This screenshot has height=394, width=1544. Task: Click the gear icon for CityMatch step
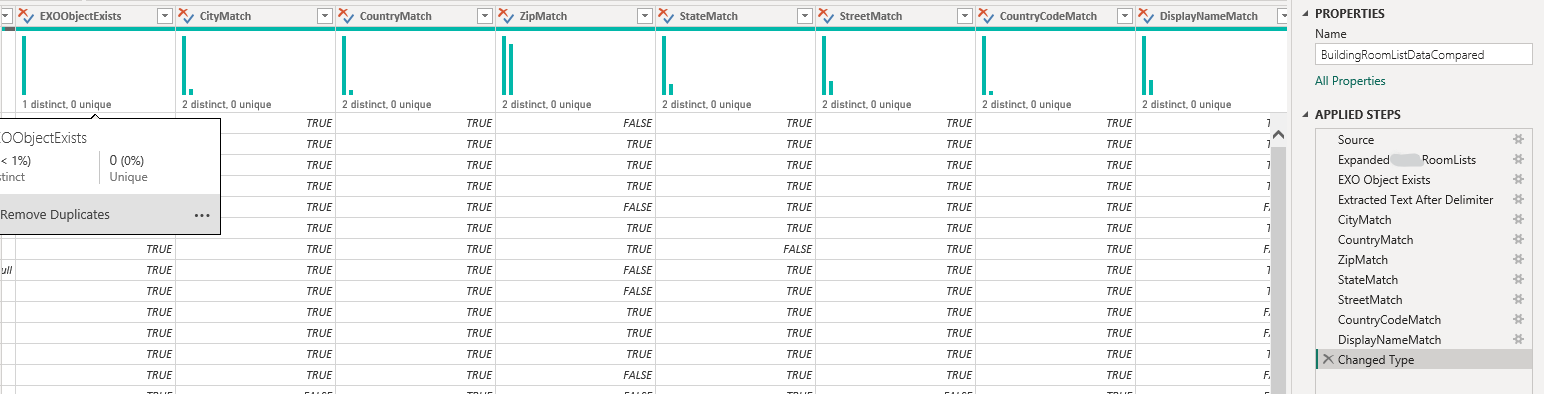[x=1518, y=220]
